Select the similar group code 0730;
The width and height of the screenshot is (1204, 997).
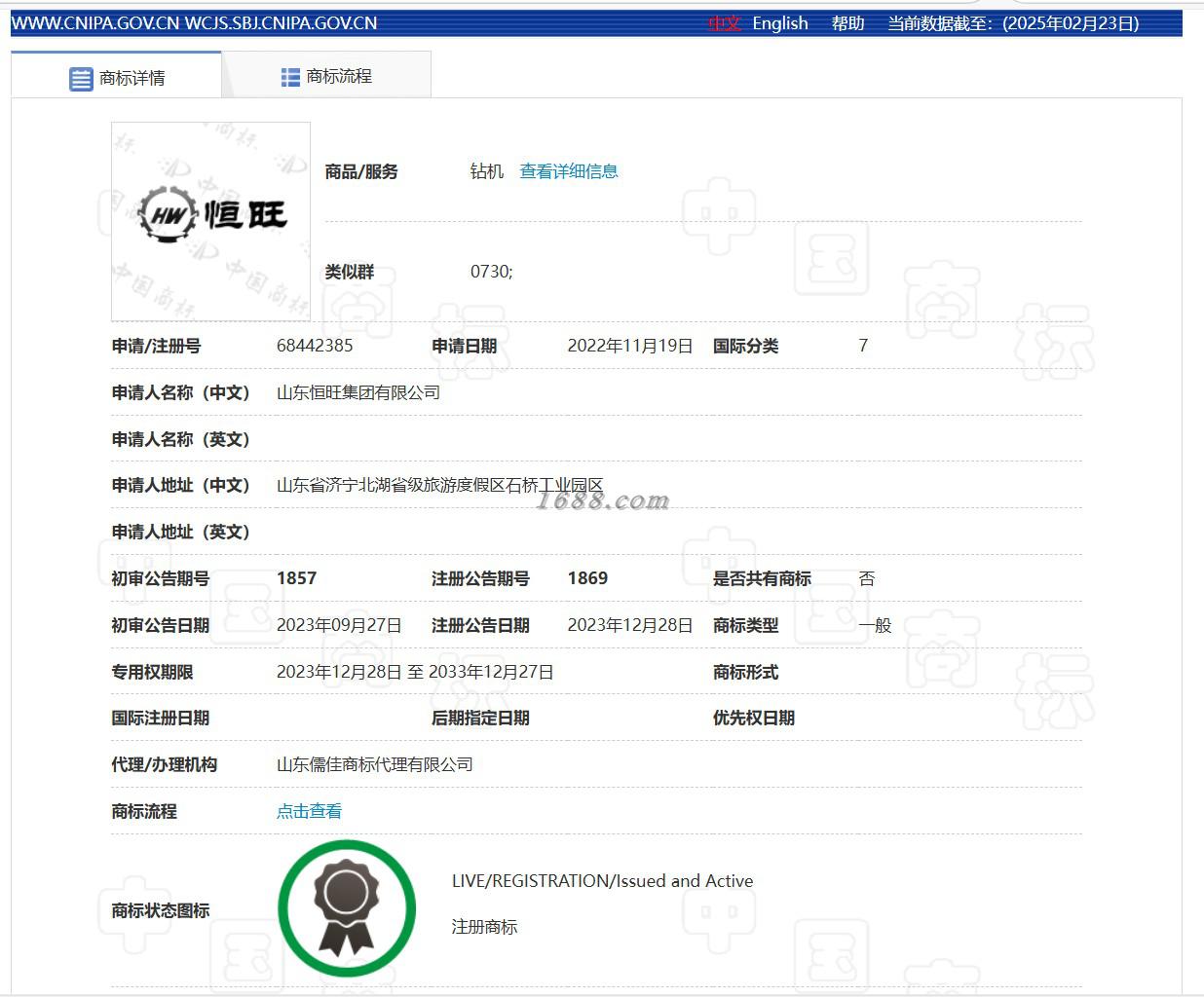click(x=491, y=272)
